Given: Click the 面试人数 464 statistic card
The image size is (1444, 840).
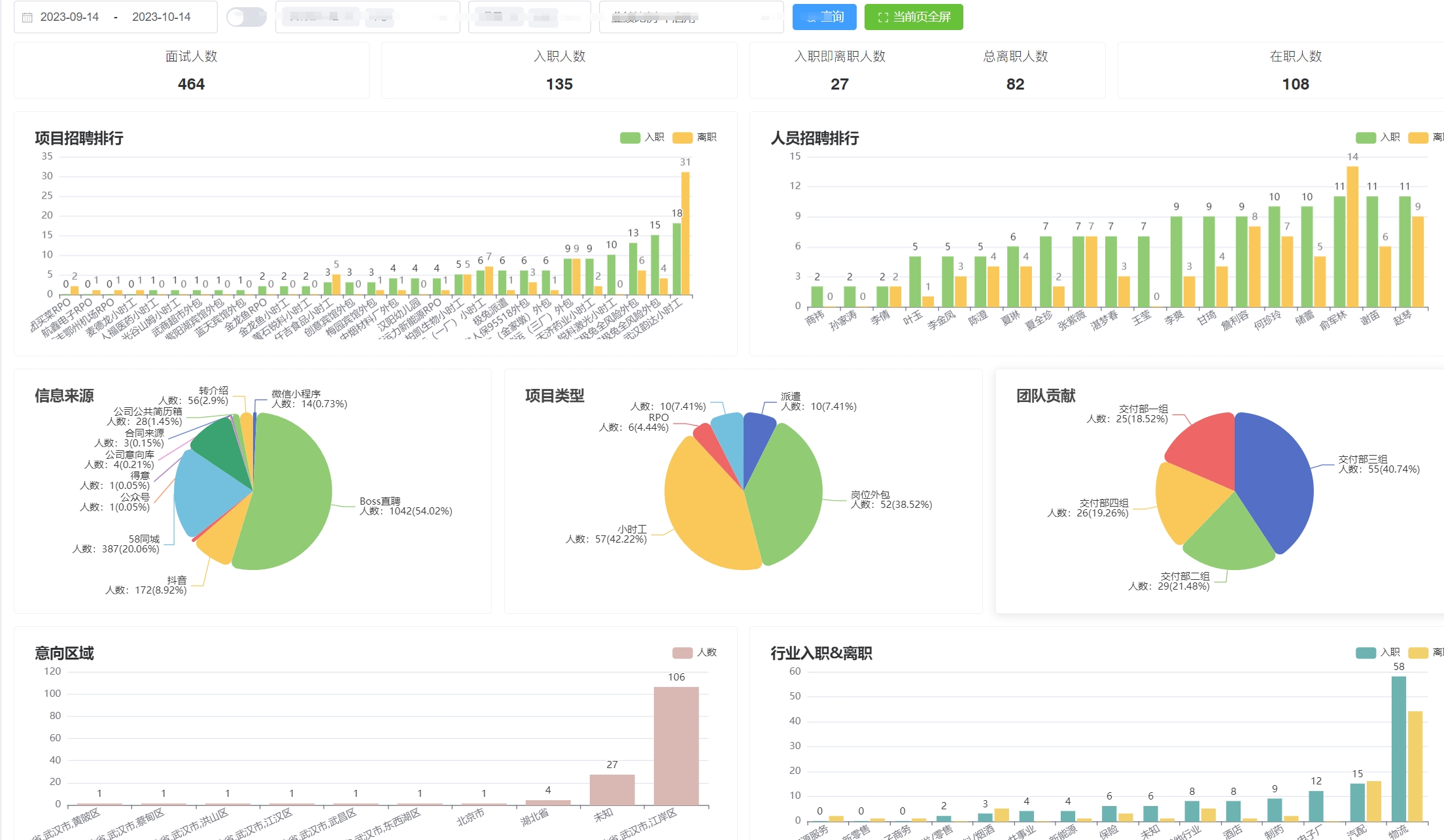Looking at the screenshot, I should click(191, 71).
